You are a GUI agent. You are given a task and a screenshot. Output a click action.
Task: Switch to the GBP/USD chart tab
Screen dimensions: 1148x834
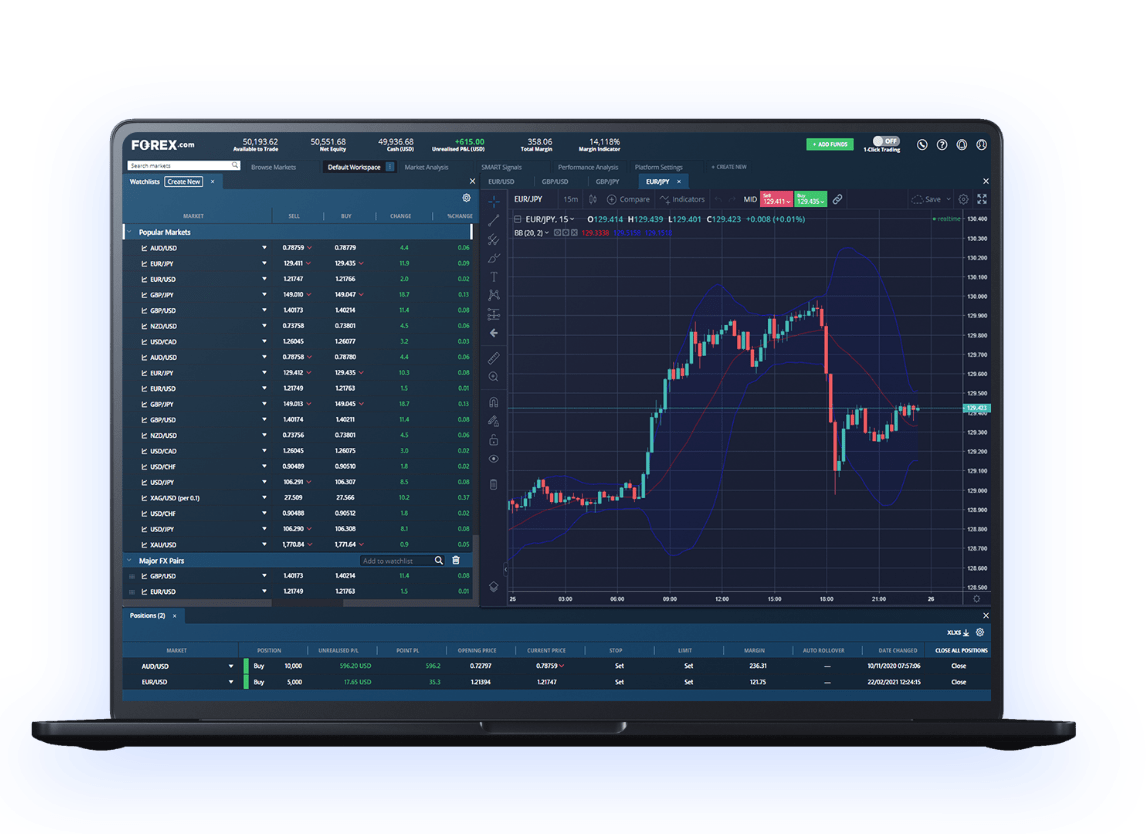tap(555, 181)
